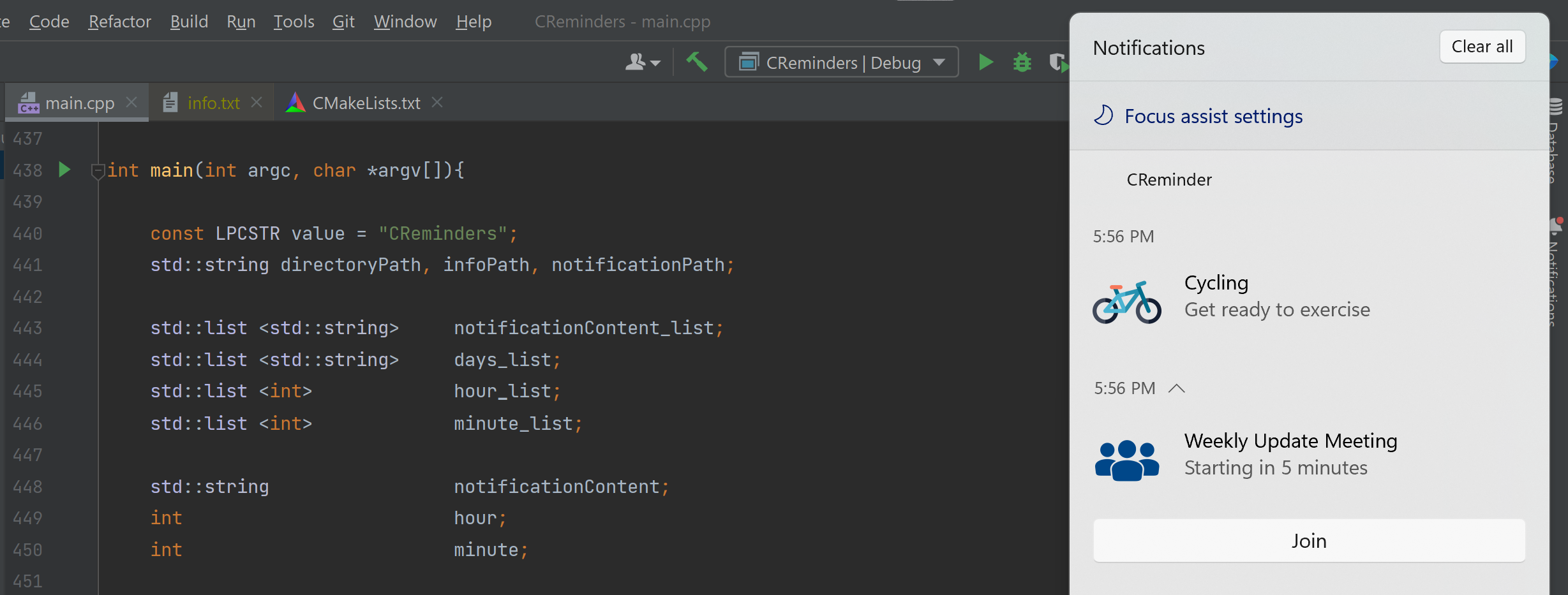Screen dimensions: 1568x595
Task: Open the CReminders | Debug configuration dropdown
Action: point(841,62)
